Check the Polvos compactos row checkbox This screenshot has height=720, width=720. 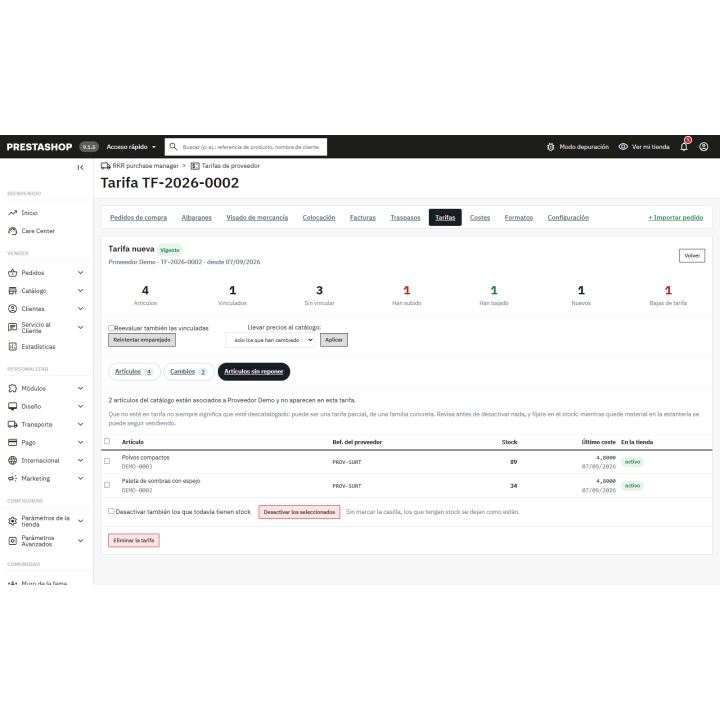[107, 461]
